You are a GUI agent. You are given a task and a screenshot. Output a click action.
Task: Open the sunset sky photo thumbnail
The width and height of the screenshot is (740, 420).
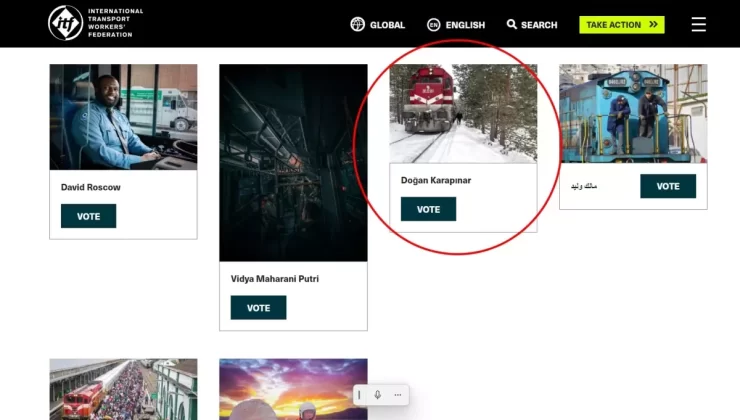(x=293, y=389)
